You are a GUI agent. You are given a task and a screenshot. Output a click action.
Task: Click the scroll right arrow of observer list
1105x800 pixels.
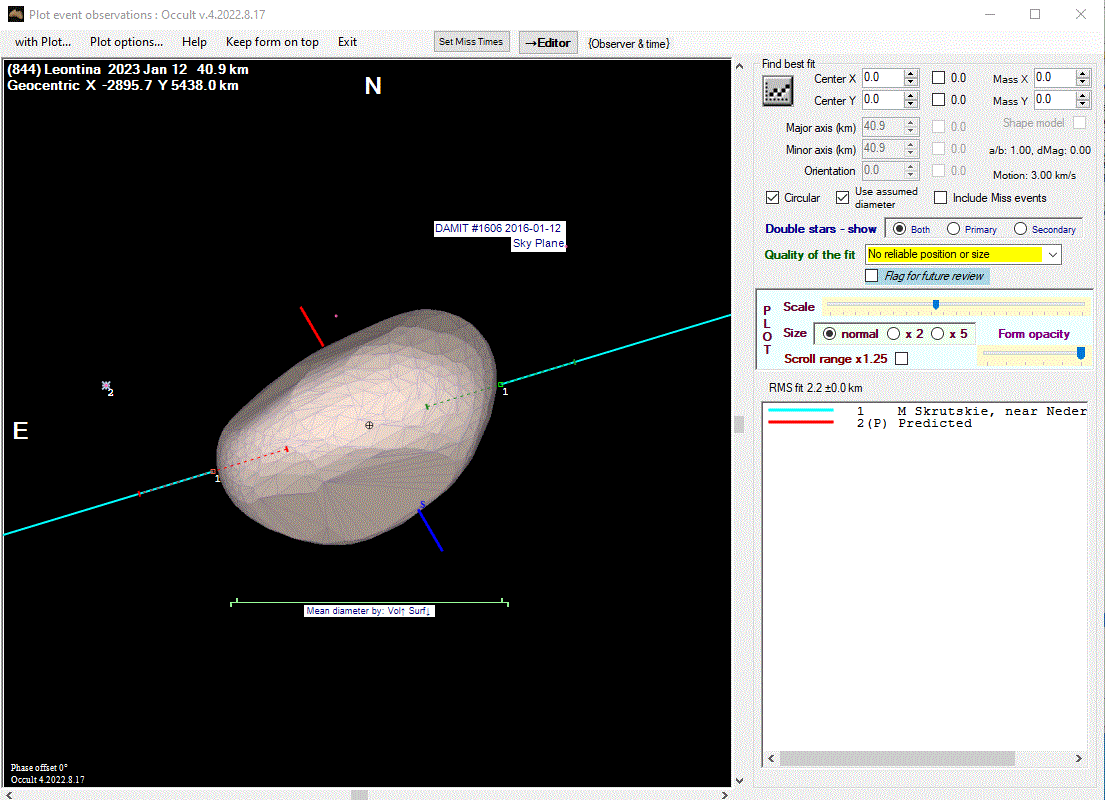[x=1078, y=758]
